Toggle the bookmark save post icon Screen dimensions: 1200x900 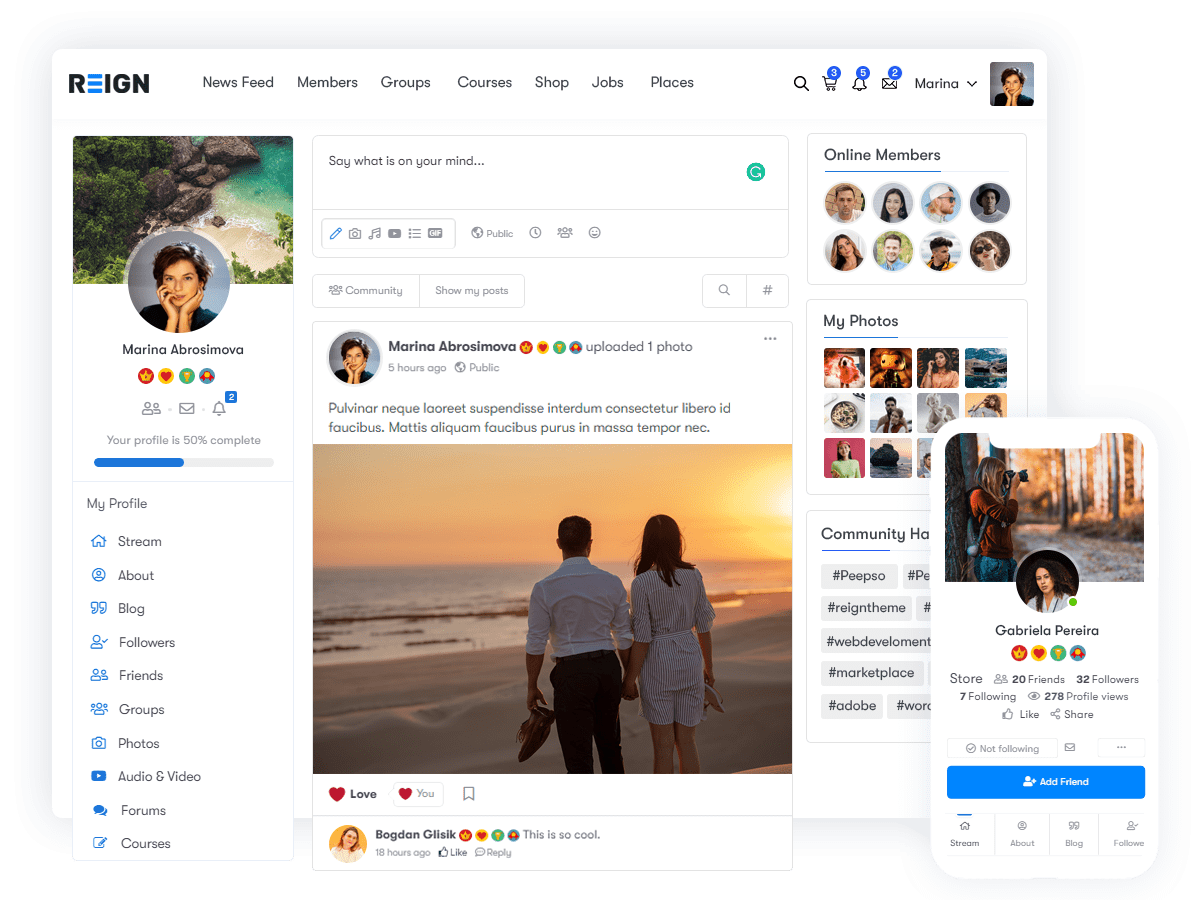(x=469, y=794)
